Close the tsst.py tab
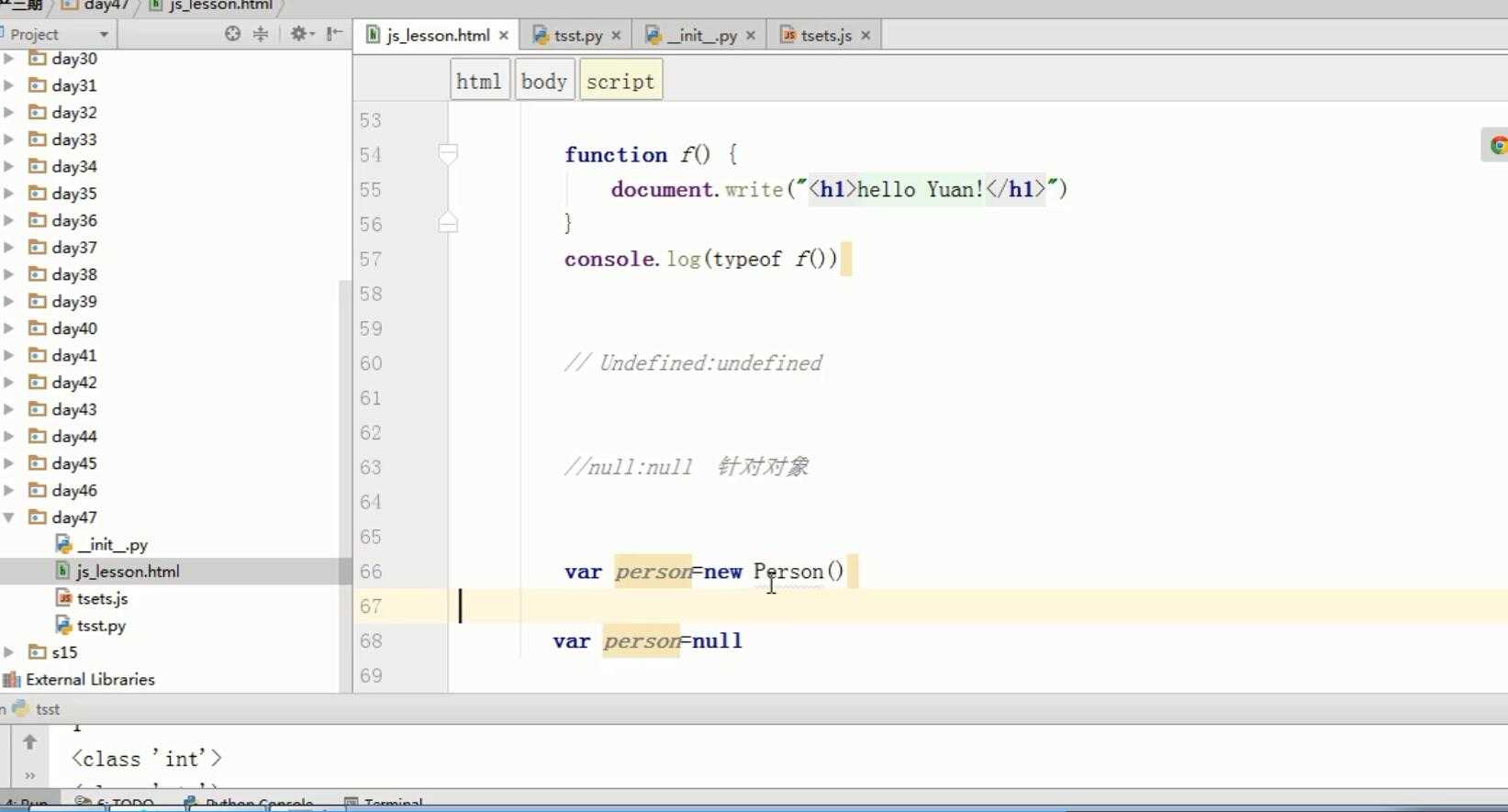This screenshot has height=812, width=1508. click(x=616, y=35)
